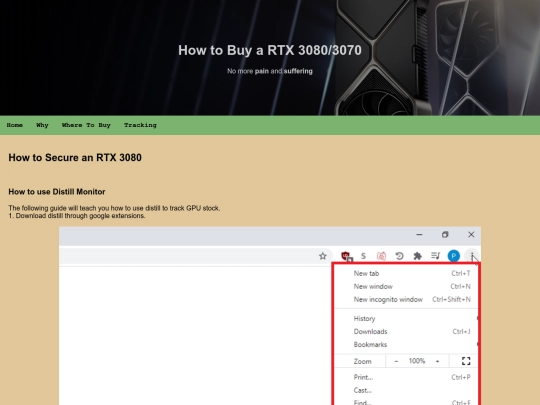Restore down the embedded Chrome window
Screen dimensions: 540x405
(x=445, y=235)
